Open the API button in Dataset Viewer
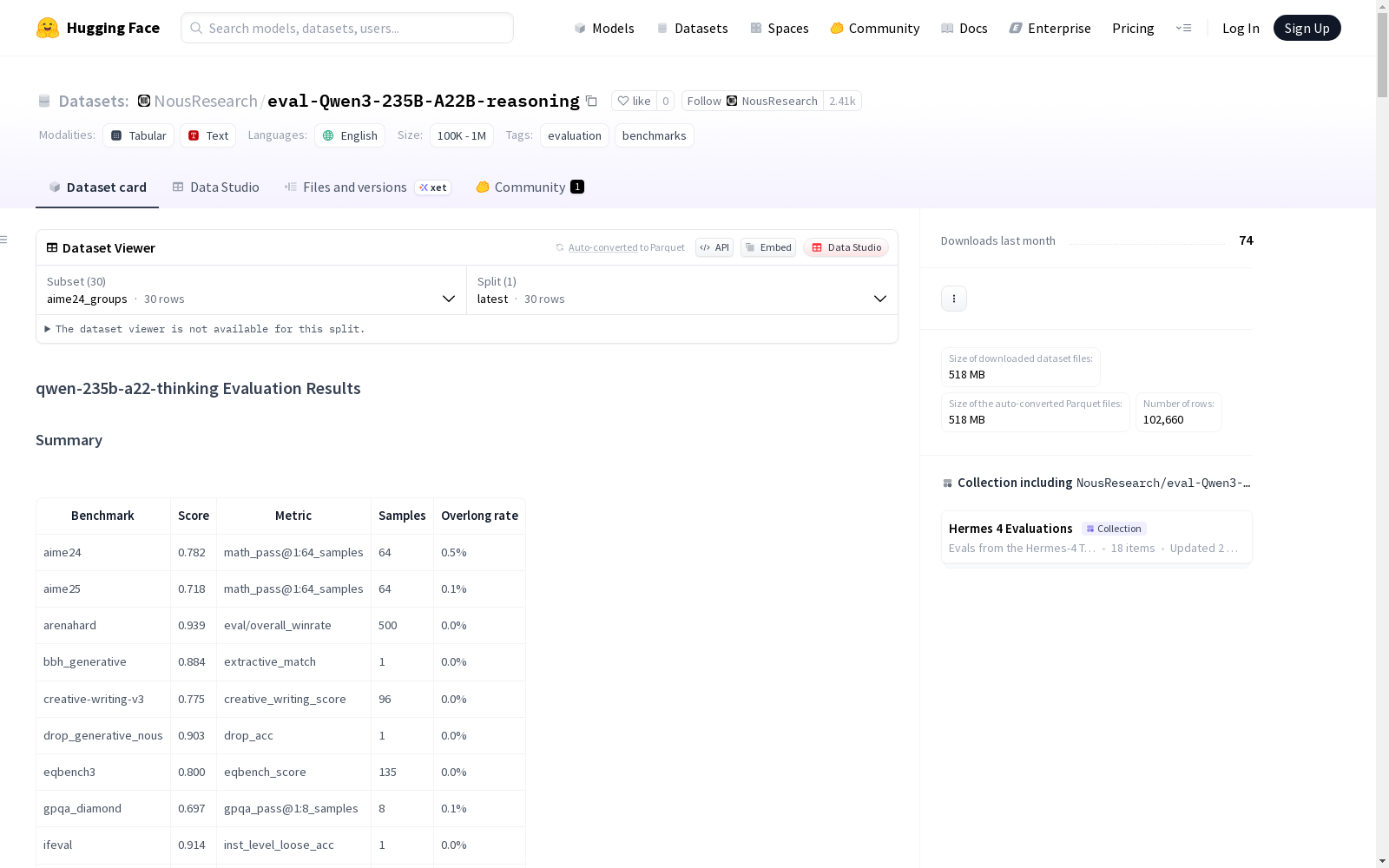The image size is (1389, 868). (x=714, y=247)
